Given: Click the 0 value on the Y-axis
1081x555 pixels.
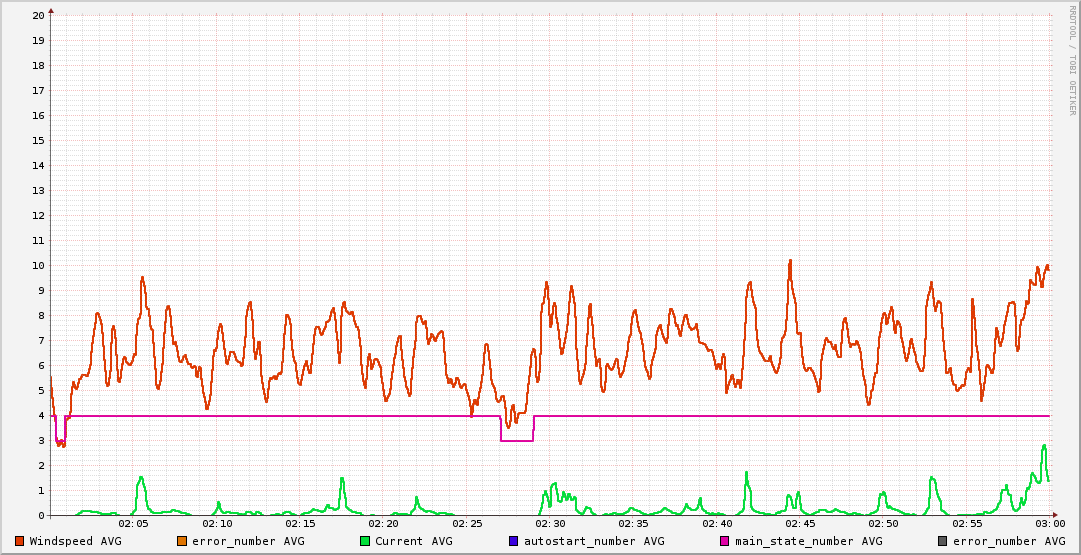Looking at the screenshot, I should coord(41,516).
